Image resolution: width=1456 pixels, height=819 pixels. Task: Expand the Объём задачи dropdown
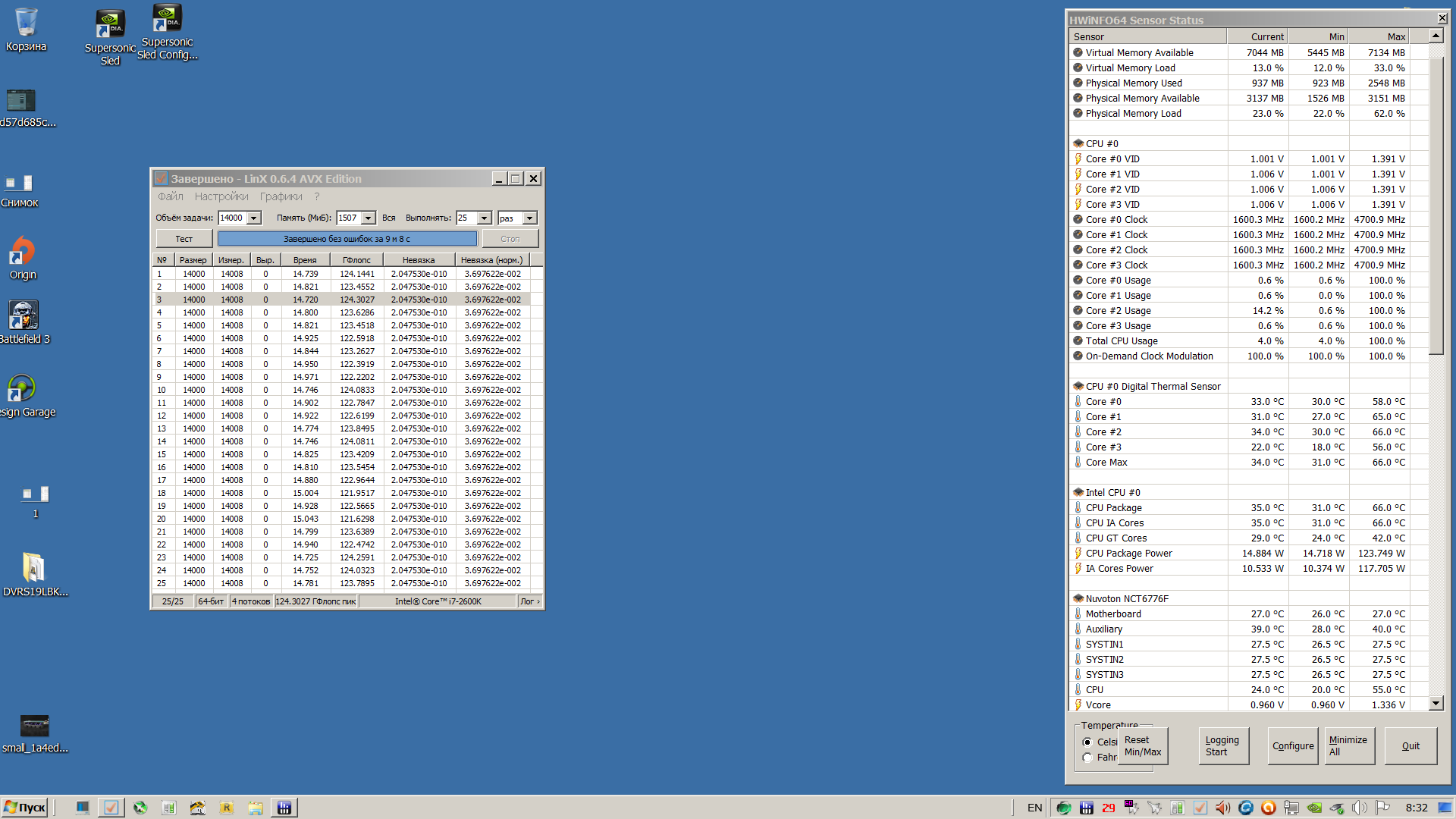254,218
